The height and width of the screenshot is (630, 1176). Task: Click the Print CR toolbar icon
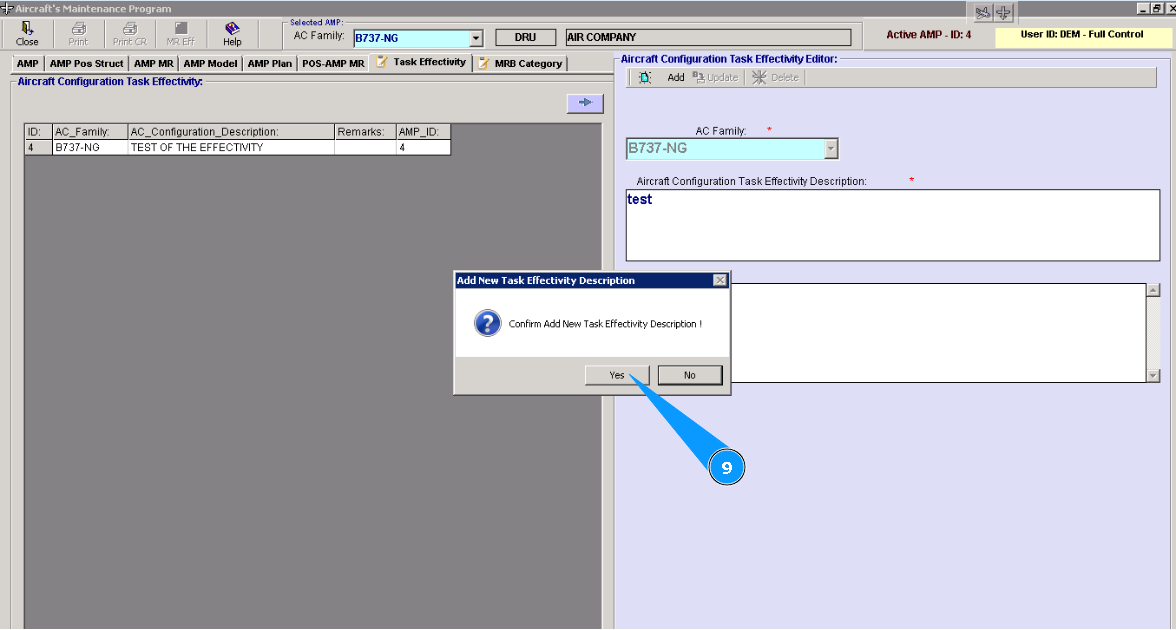coord(130,34)
